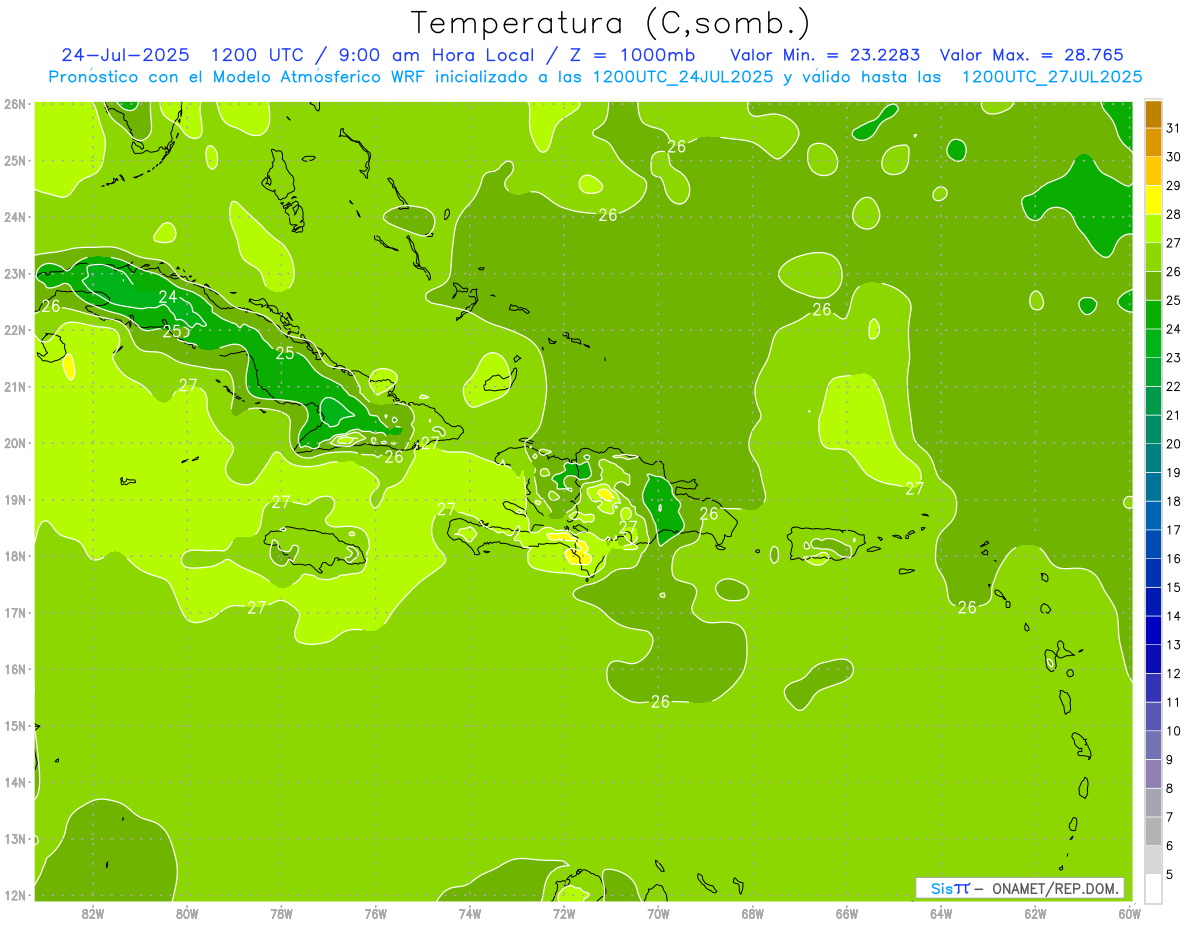Click the '26N' latitude label

click(15, 104)
